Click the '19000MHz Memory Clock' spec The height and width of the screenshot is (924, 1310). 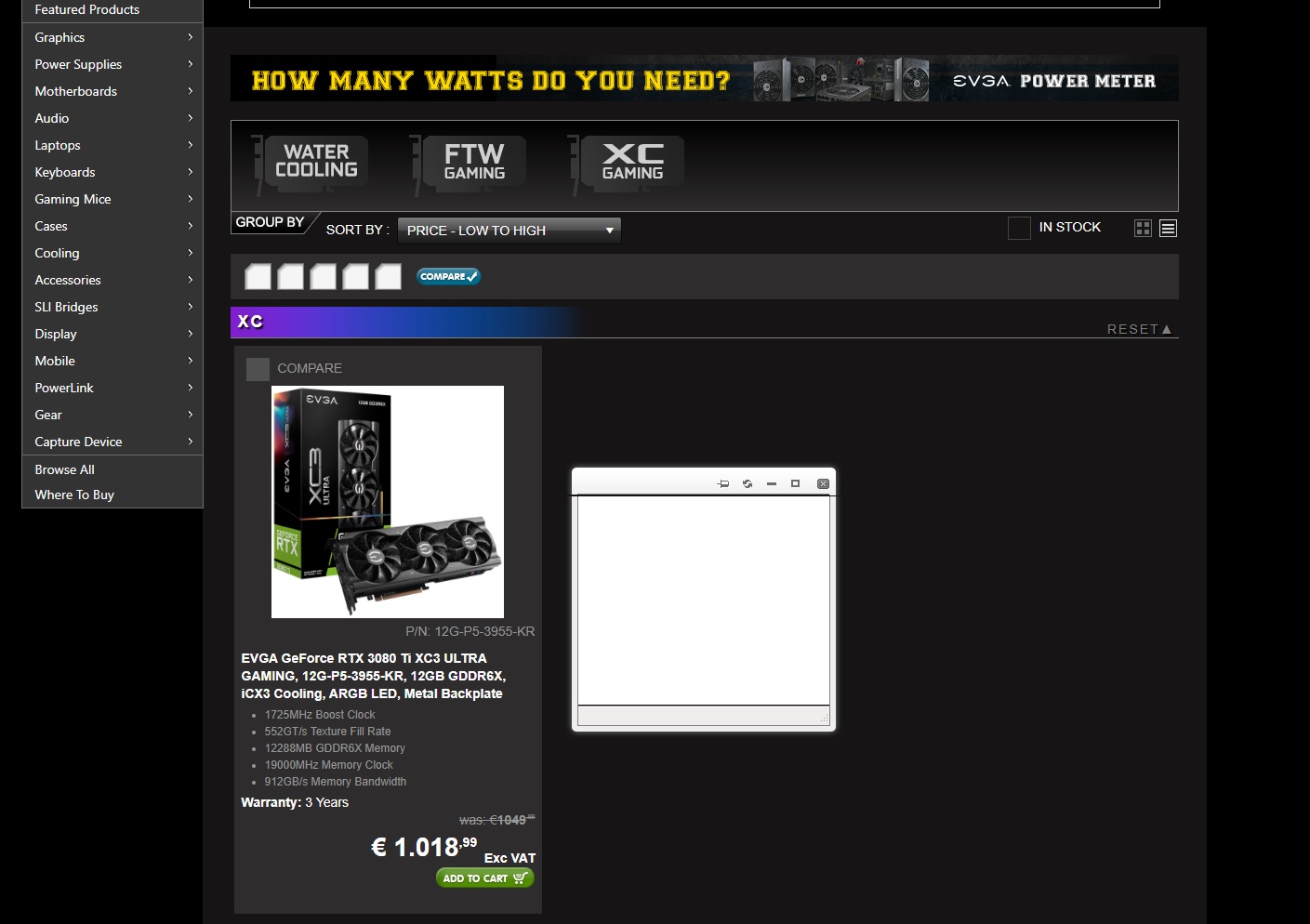coord(329,765)
